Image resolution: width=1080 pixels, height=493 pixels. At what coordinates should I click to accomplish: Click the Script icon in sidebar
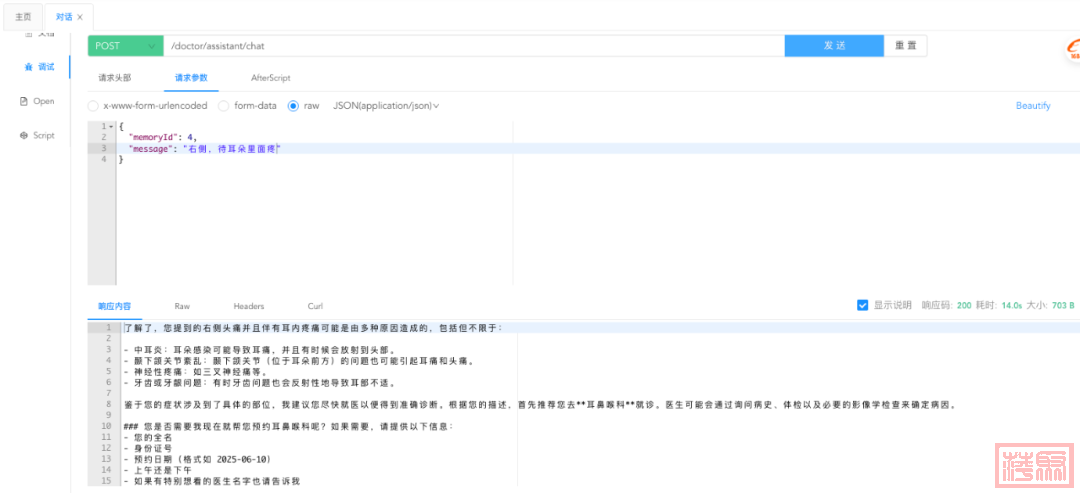(x=24, y=135)
